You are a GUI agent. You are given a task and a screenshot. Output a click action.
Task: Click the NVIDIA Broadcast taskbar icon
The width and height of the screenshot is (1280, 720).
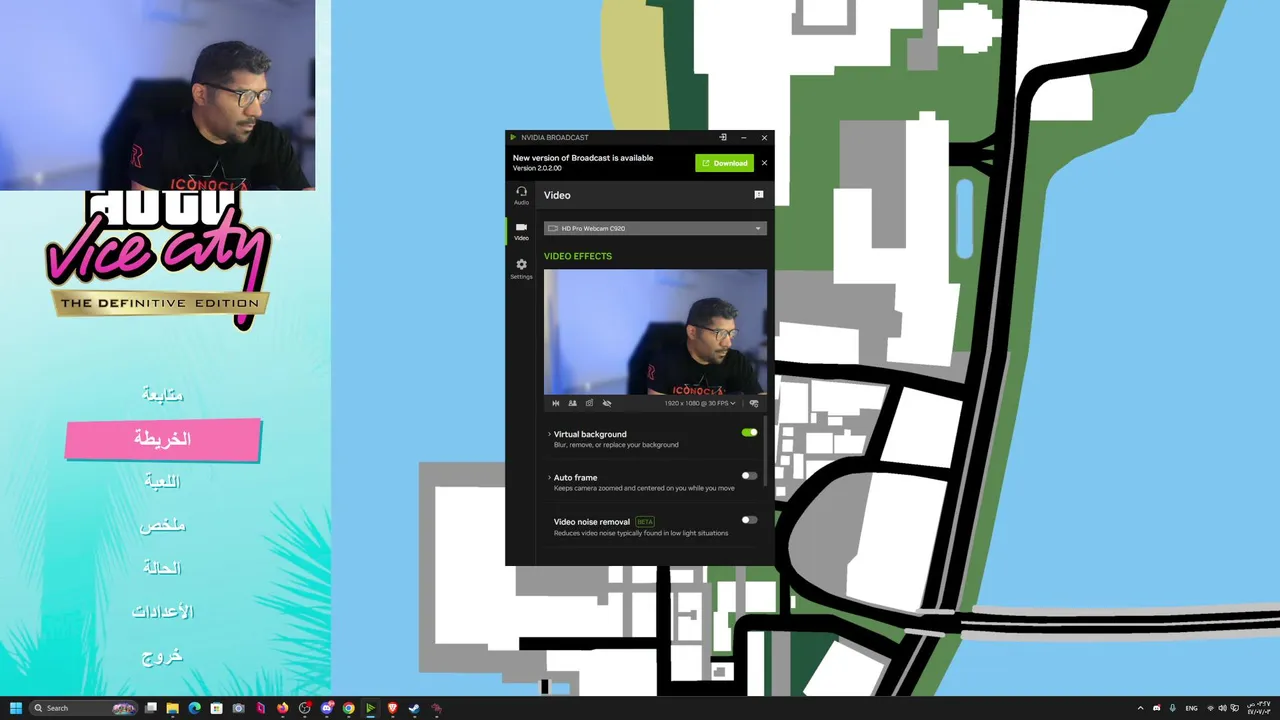370,708
